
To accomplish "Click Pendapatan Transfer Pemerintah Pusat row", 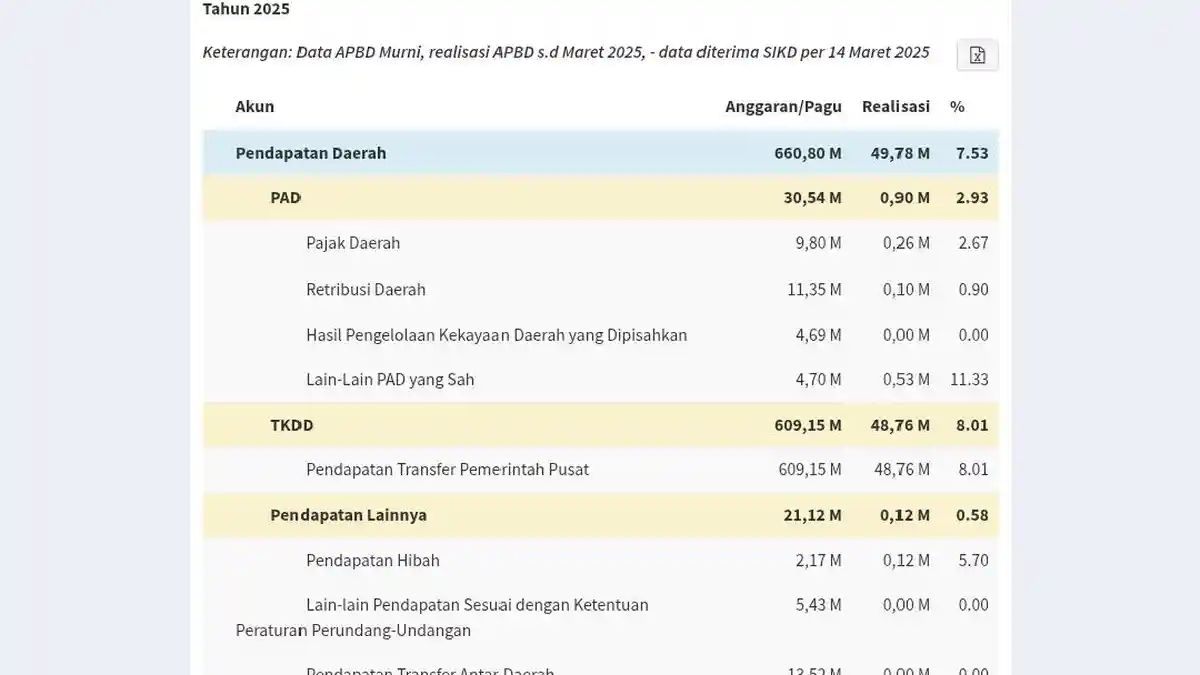I will (x=600, y=470).
